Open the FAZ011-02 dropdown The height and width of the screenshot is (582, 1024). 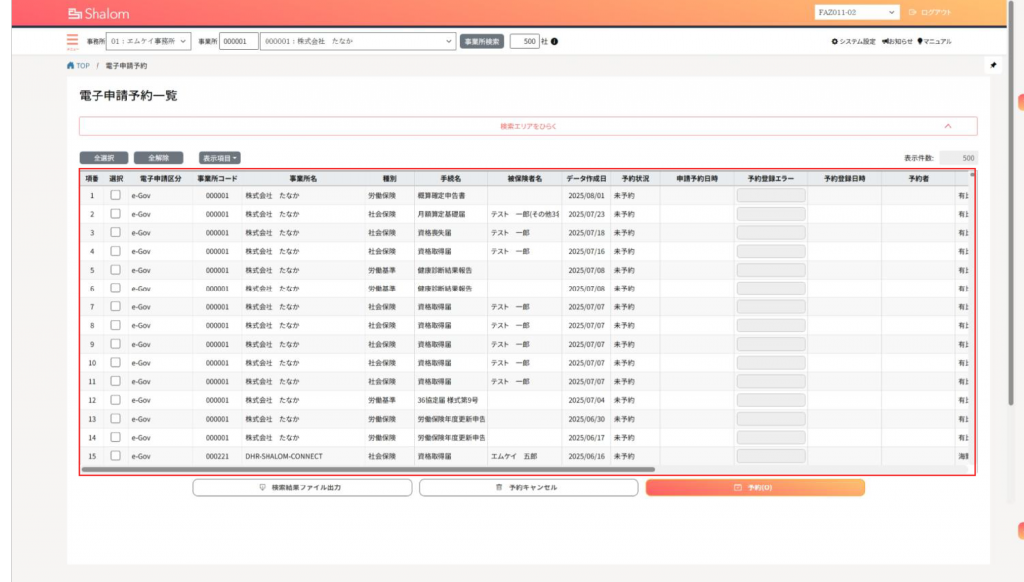[856, 12]
